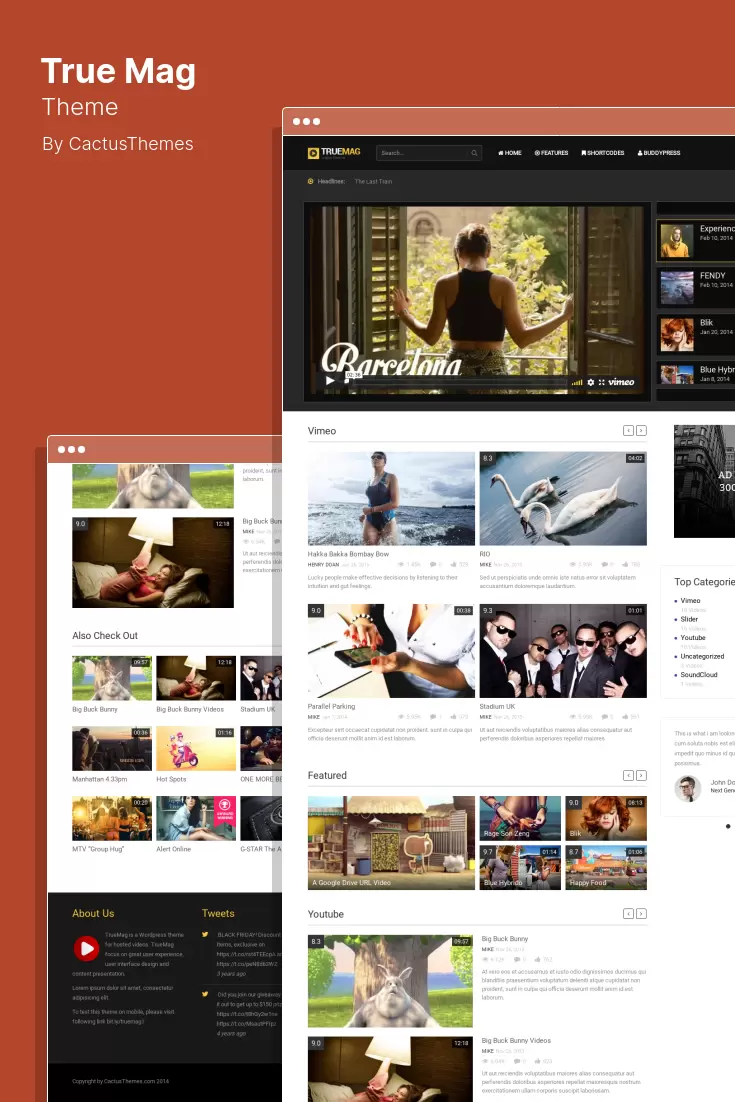Image resolution: width=735 pixels, height=1102 pixels.
Task: Open the Blue Hybrido featured thumbnail
Action: [x=520, y=867]
